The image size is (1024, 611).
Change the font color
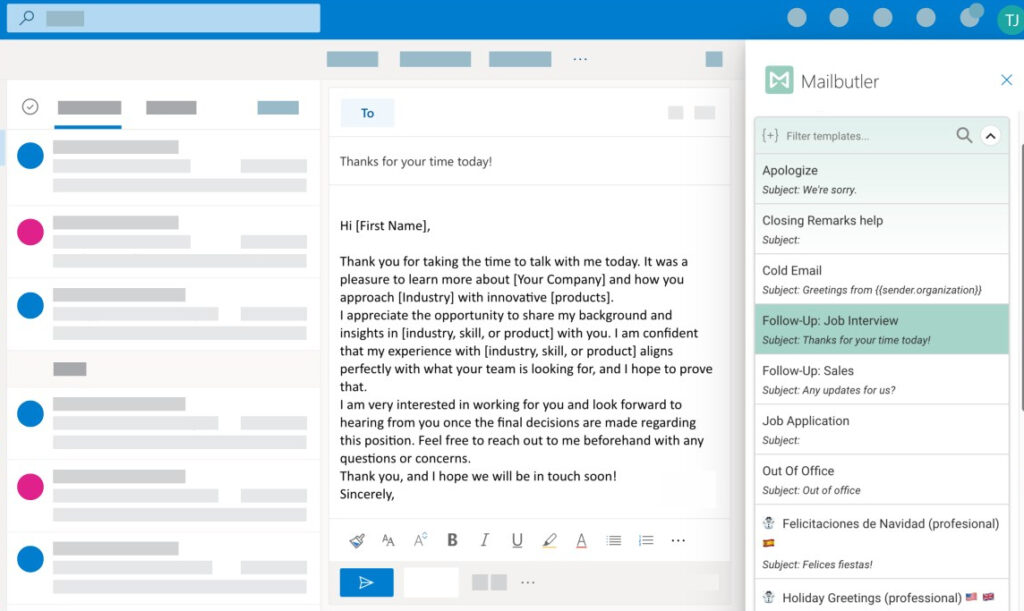coord(581,540)
